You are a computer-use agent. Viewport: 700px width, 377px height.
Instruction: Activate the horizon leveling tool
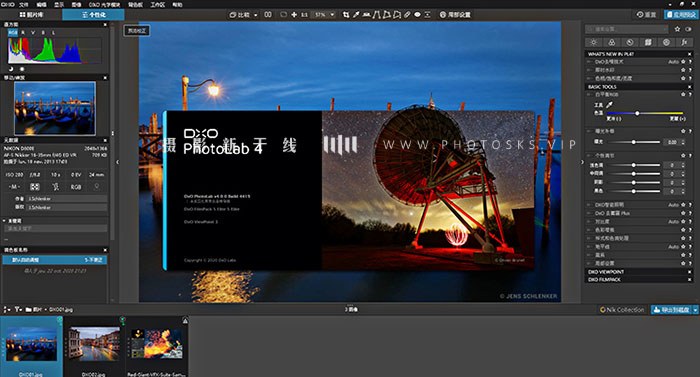click(x=367, y=15)
